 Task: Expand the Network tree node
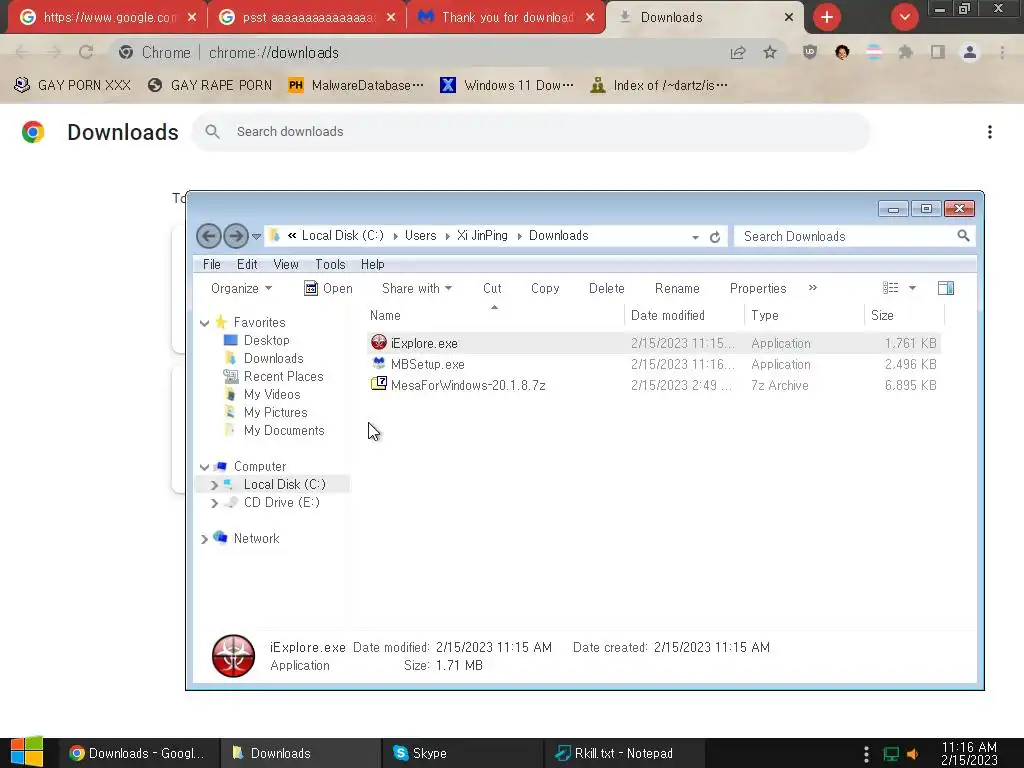(204, 539)
